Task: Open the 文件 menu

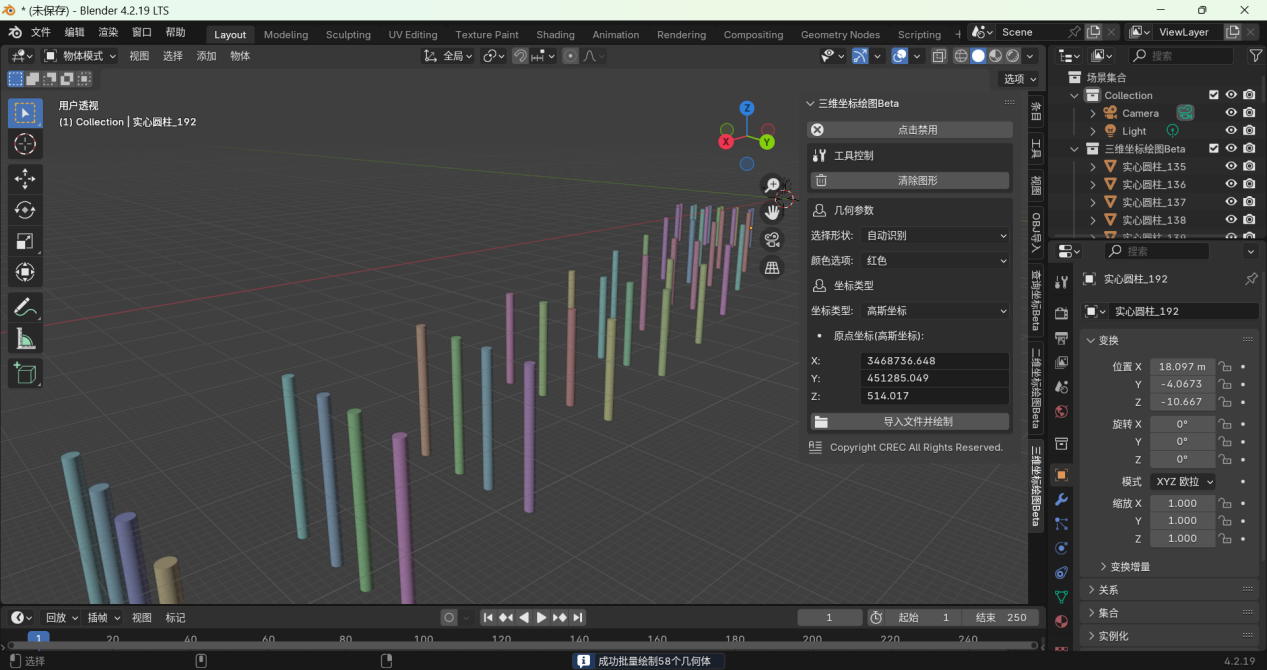Action: (41, 32)
